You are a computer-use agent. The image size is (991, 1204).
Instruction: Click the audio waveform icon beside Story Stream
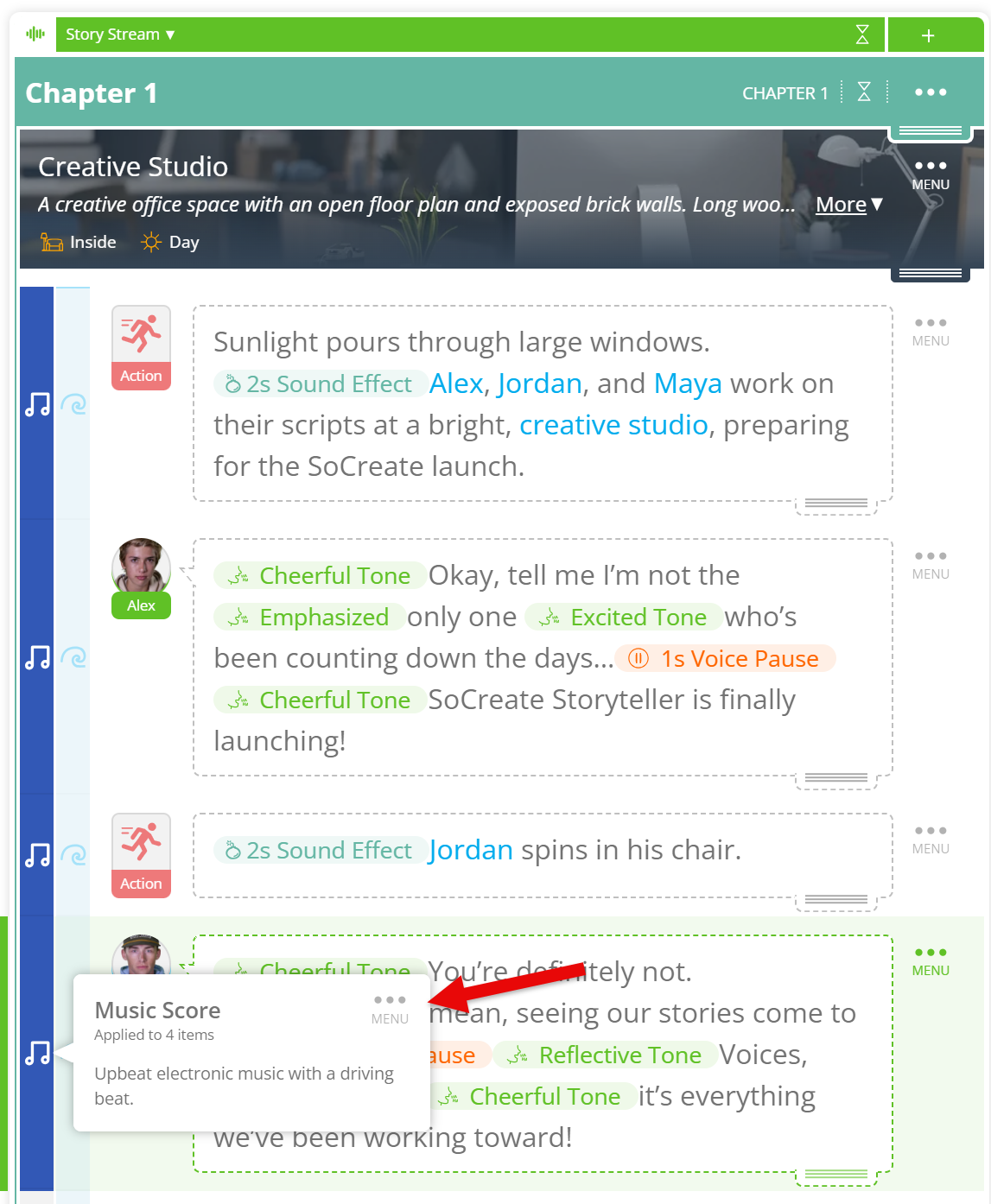(x=35, y=34)
